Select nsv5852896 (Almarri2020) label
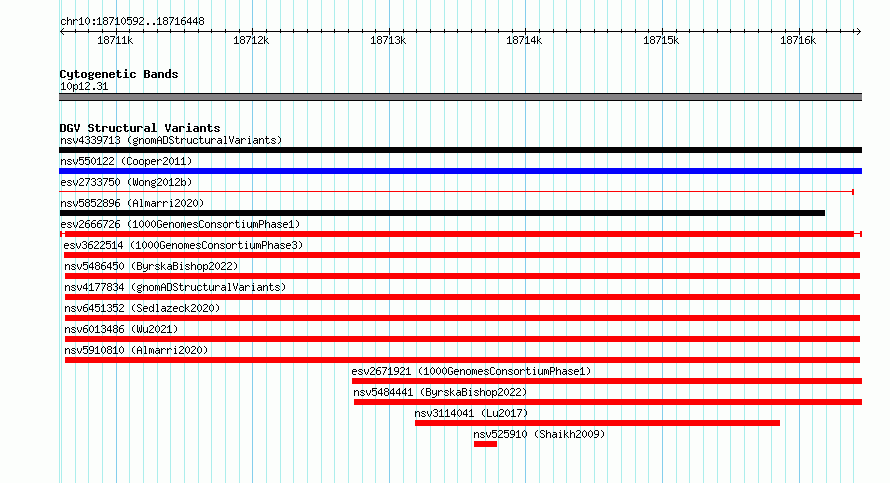Viewport: 890px width, 483px height. [132, 203]
